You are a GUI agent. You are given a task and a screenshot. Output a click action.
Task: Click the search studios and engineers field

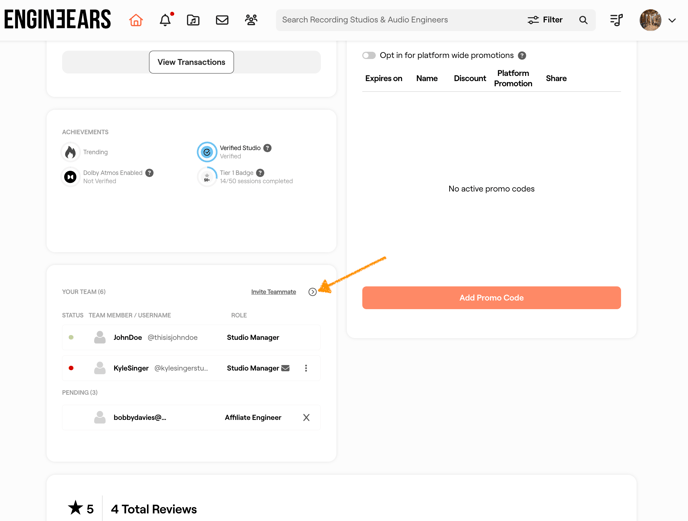pyautogui.click(x=400, y=20)
